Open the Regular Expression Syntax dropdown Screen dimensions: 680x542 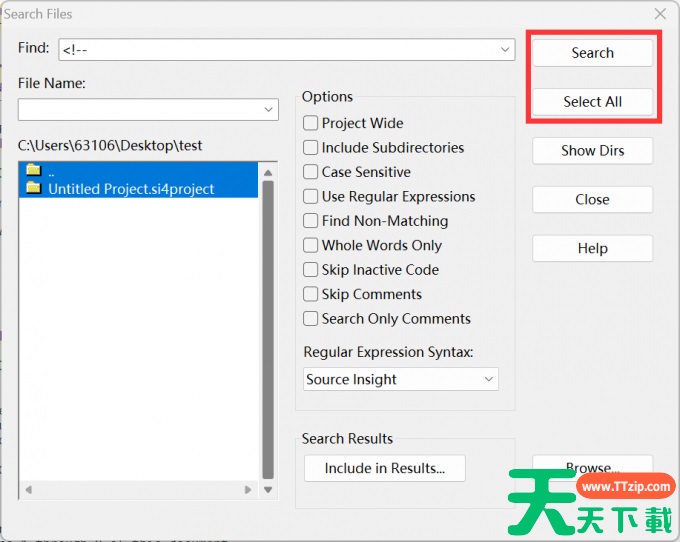489,380
